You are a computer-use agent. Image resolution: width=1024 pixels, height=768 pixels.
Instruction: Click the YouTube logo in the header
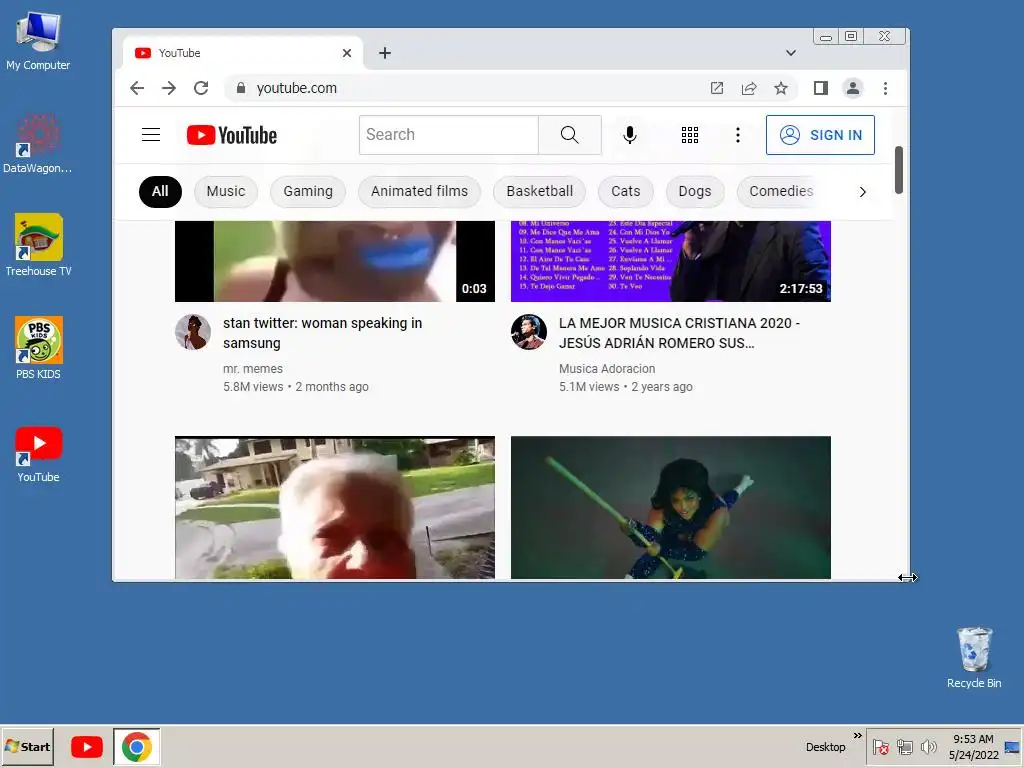coord(232,135)
